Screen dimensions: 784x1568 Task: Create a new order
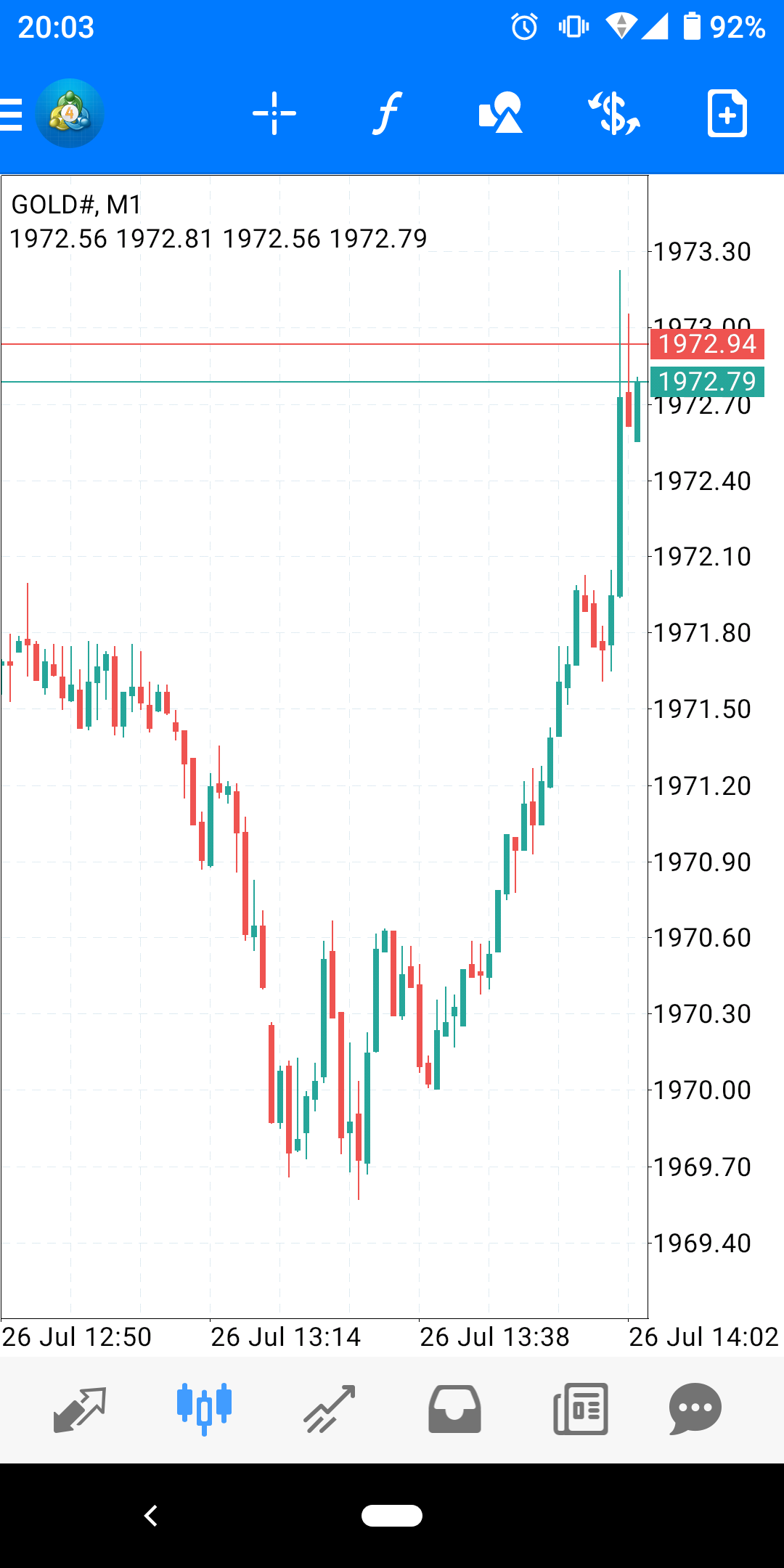tap(727, 114)
